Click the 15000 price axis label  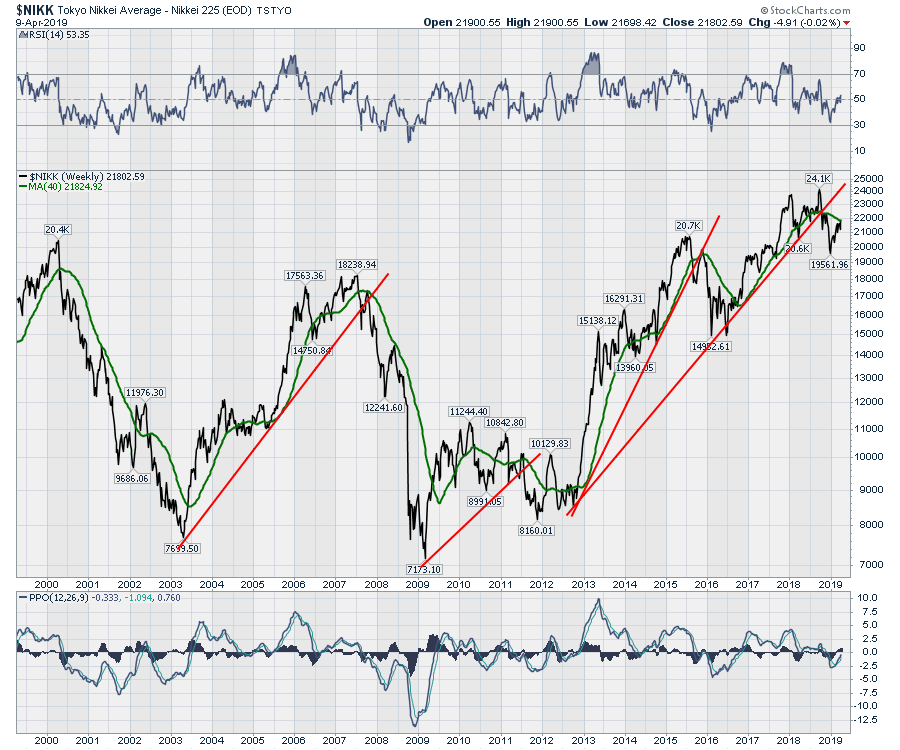[x=868, y=334]
